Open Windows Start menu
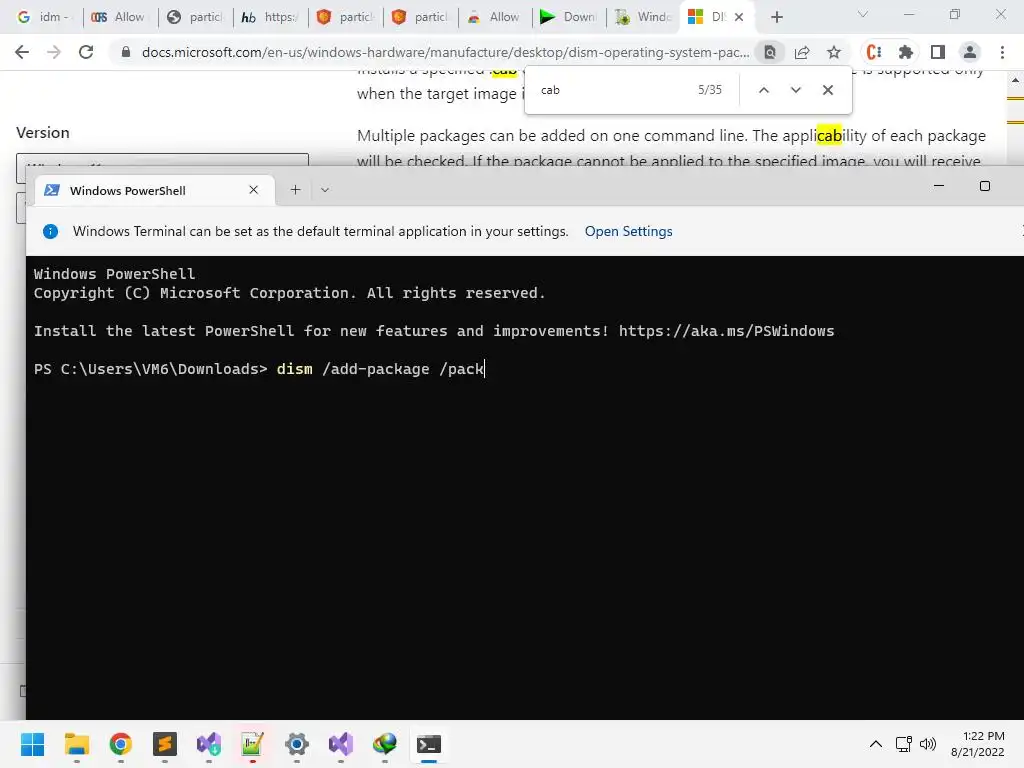The image size is (1024, 768). pyautogui.click(x=32, y=744)
